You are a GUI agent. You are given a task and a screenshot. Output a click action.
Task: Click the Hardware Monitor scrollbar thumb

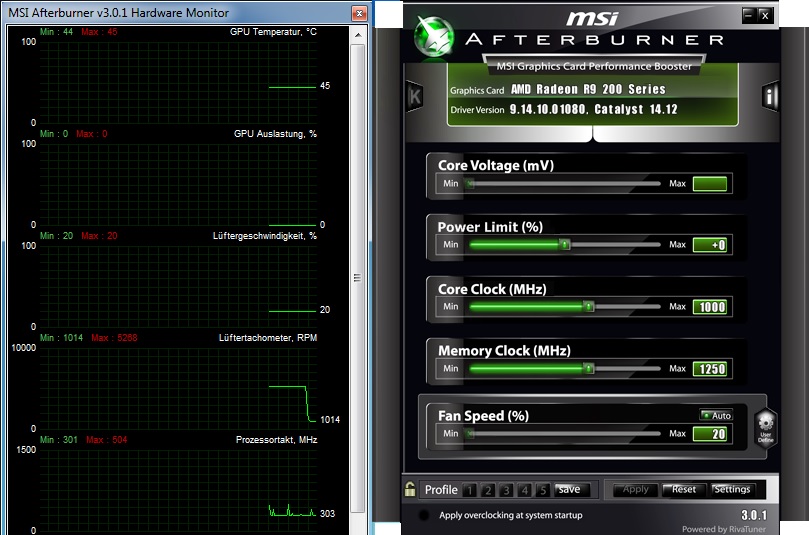358,278
